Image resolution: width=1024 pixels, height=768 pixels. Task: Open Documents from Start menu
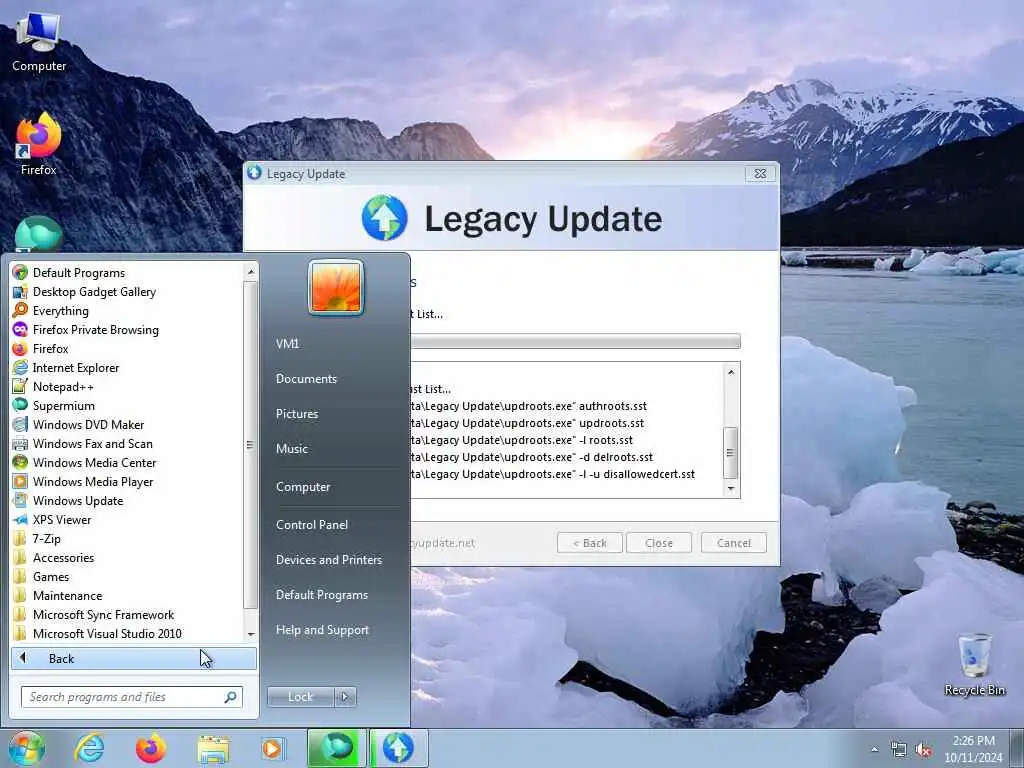pos(306,379)
